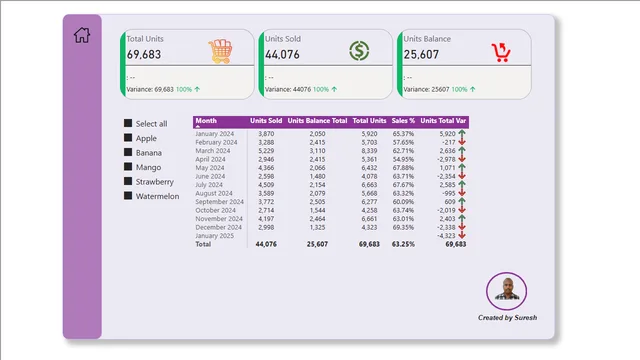Click 1,325 balance value for December 2024
640x360 pixels.
[317, 227]
